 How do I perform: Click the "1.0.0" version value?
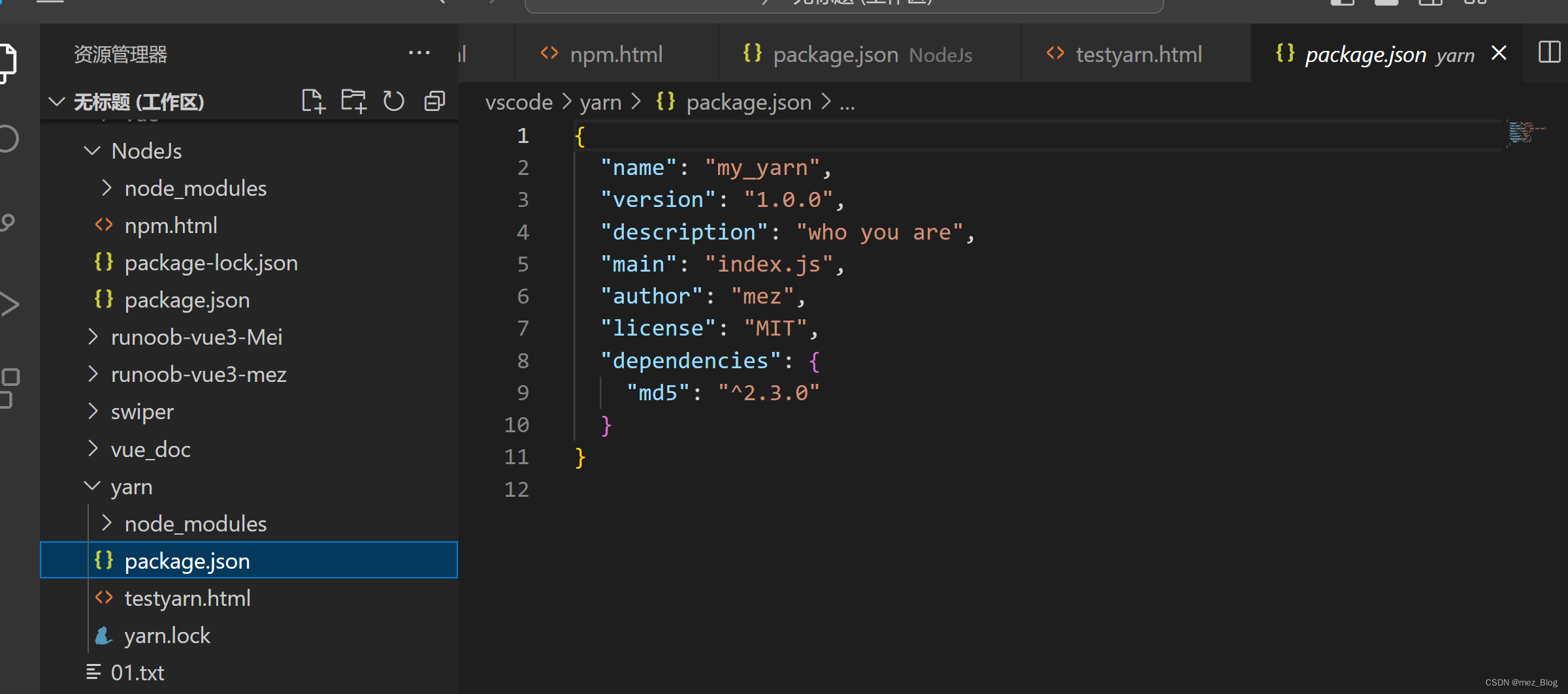click(788, 200)
